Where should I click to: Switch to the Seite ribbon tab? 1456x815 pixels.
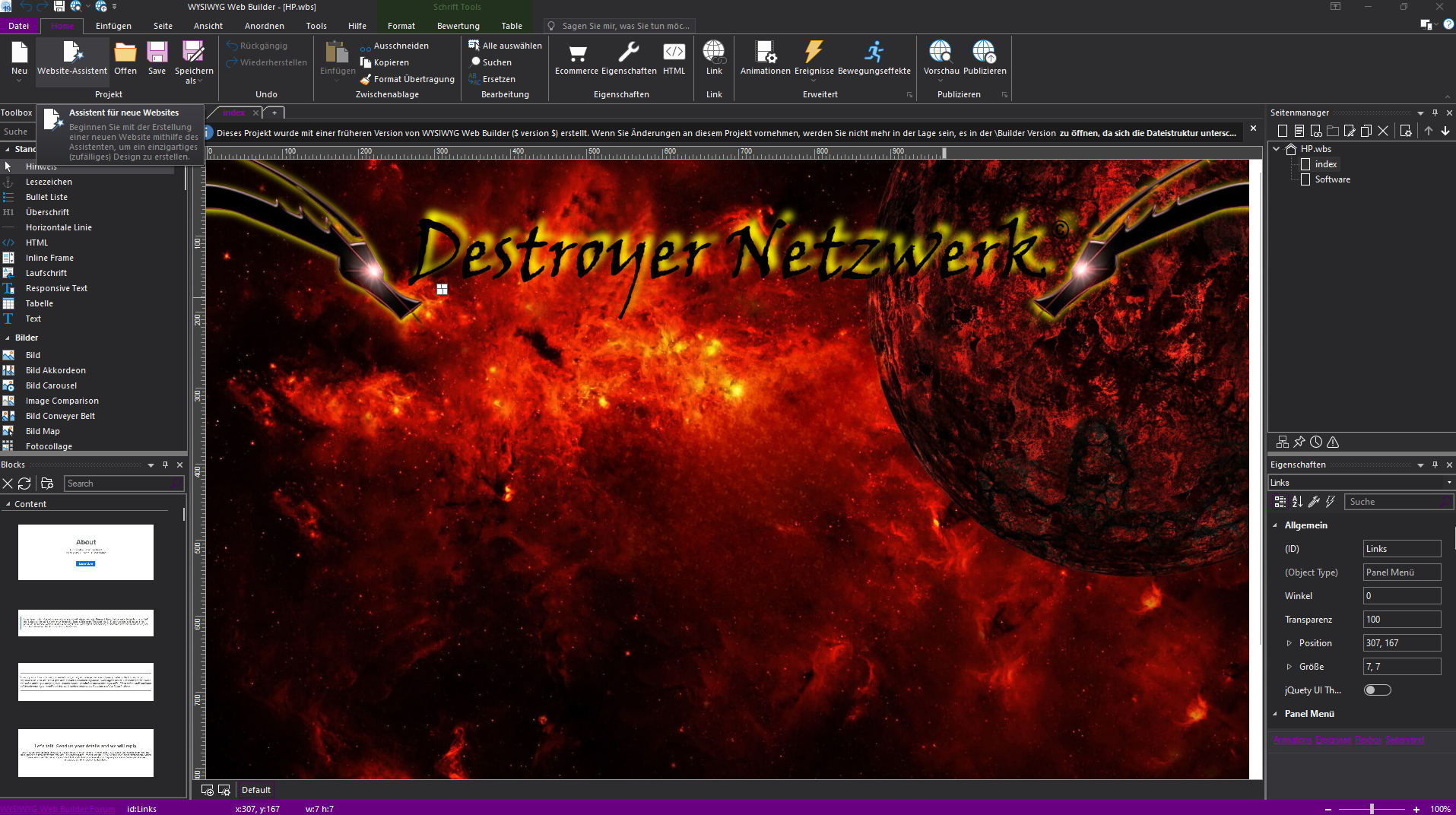163,26
